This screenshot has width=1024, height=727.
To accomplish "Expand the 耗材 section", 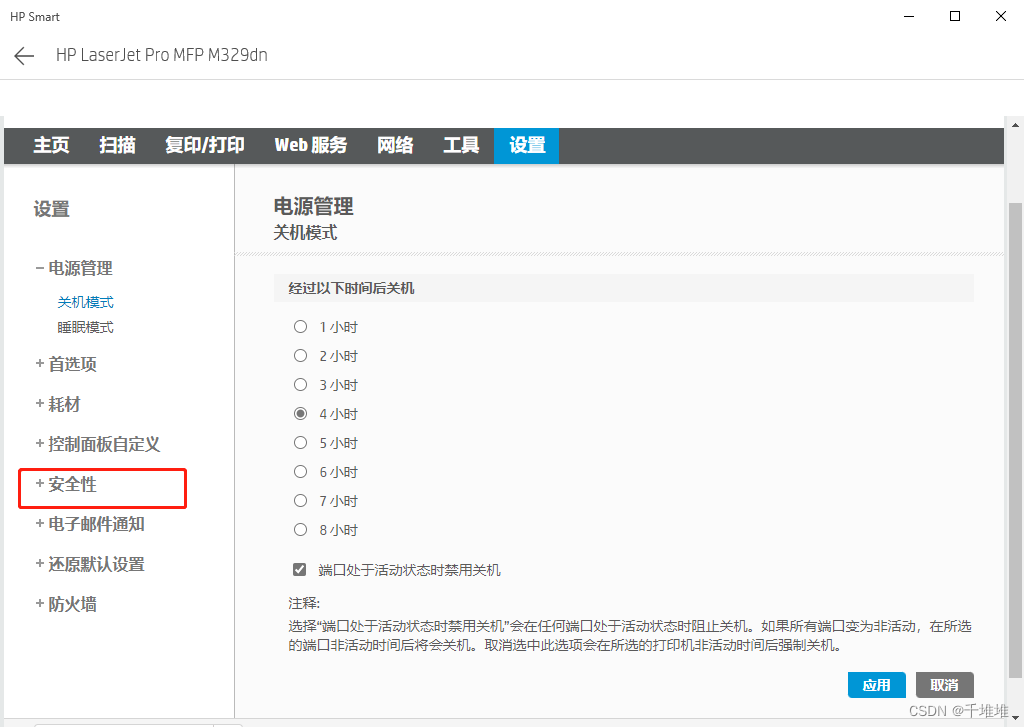I will (x=58, y=404).
